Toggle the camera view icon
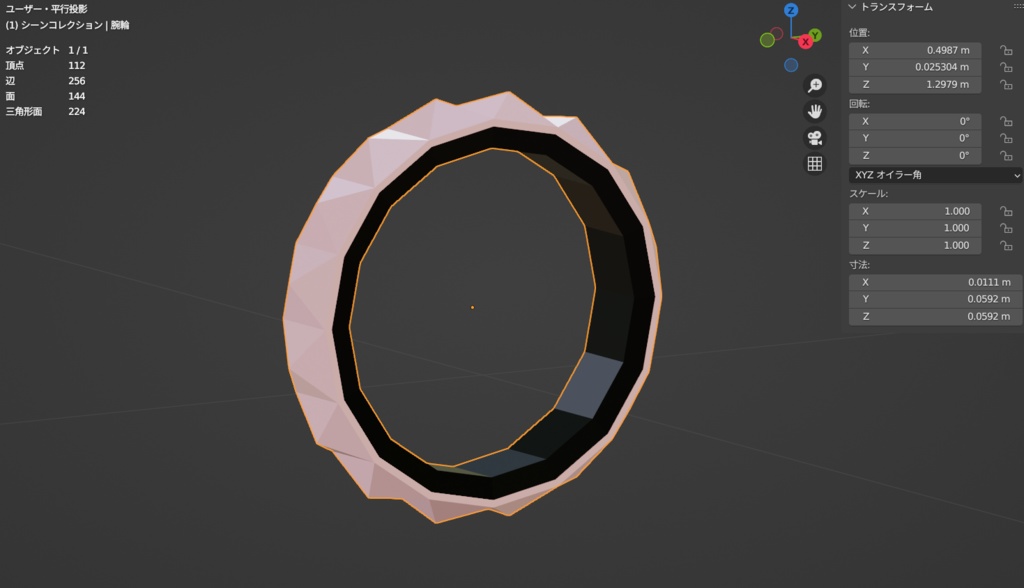This screenshot has height=588, width=1024. coord(815,138)
